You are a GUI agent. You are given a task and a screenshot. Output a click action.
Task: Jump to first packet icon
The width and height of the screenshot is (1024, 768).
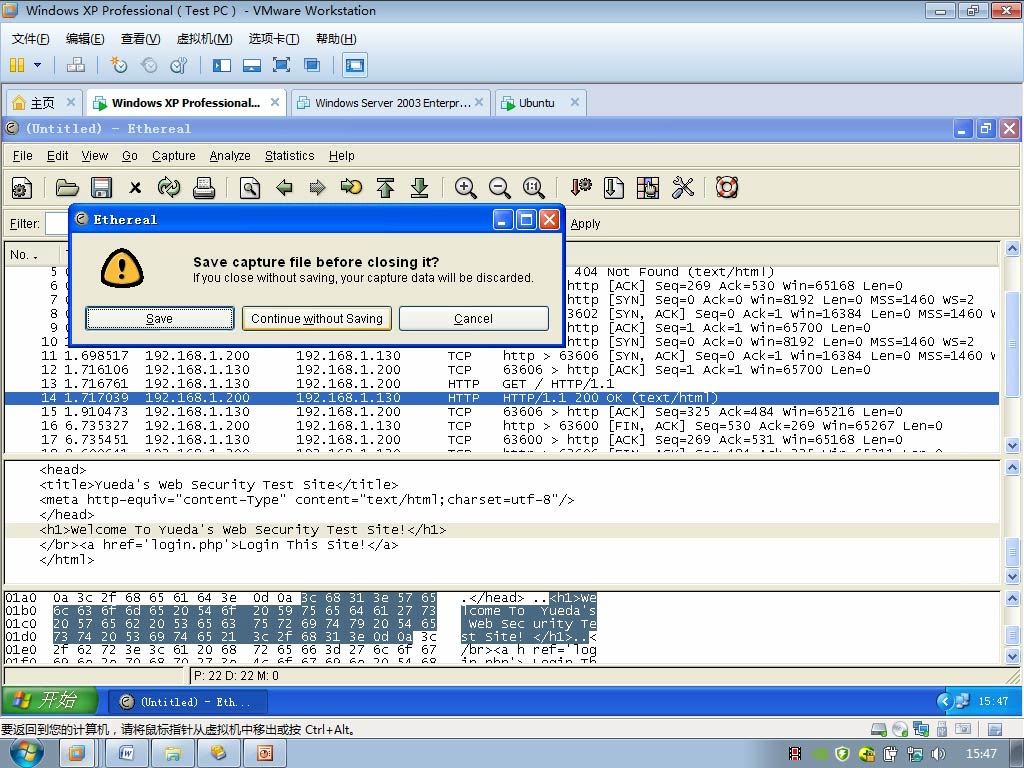[385, 188]
